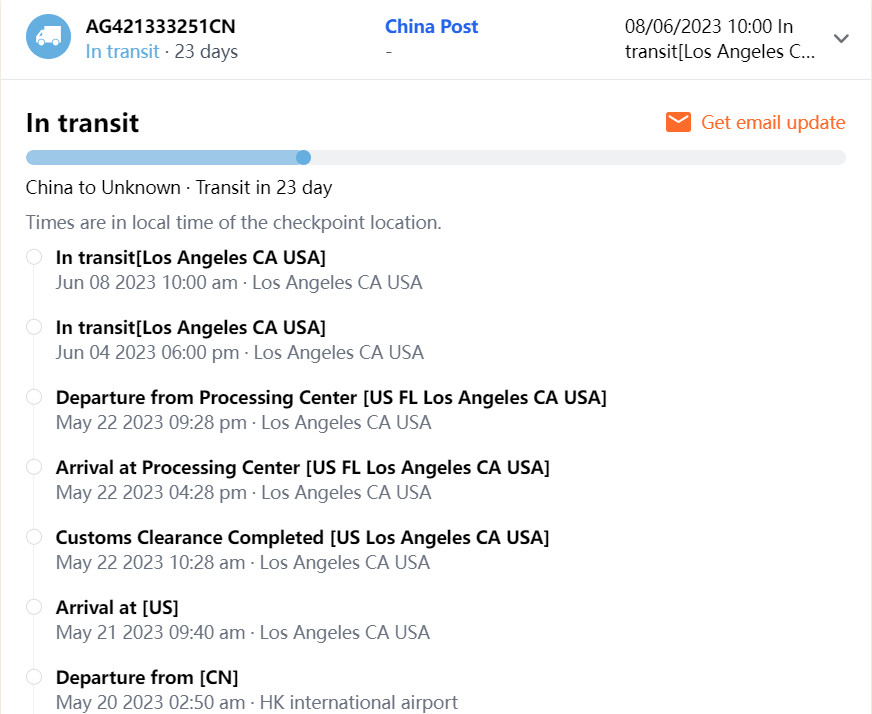Click Customs Clearance Completed event title
Viewport: 872px width, 714px height.
302,537
